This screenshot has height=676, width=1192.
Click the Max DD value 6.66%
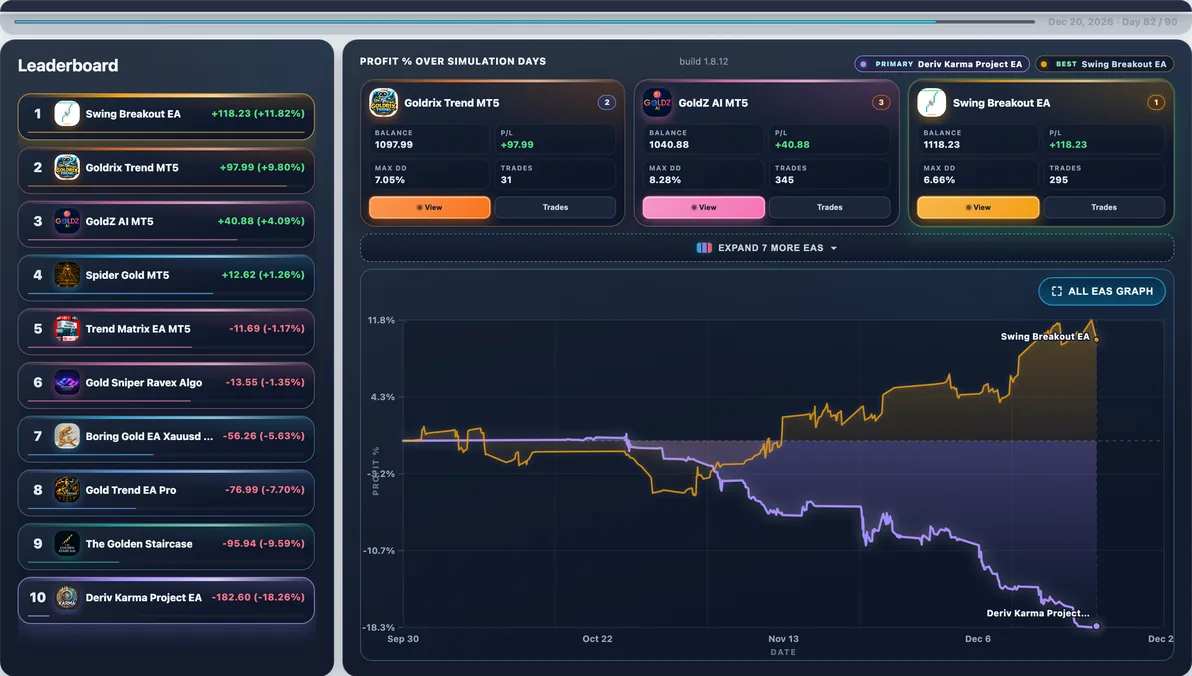(940, 180)
